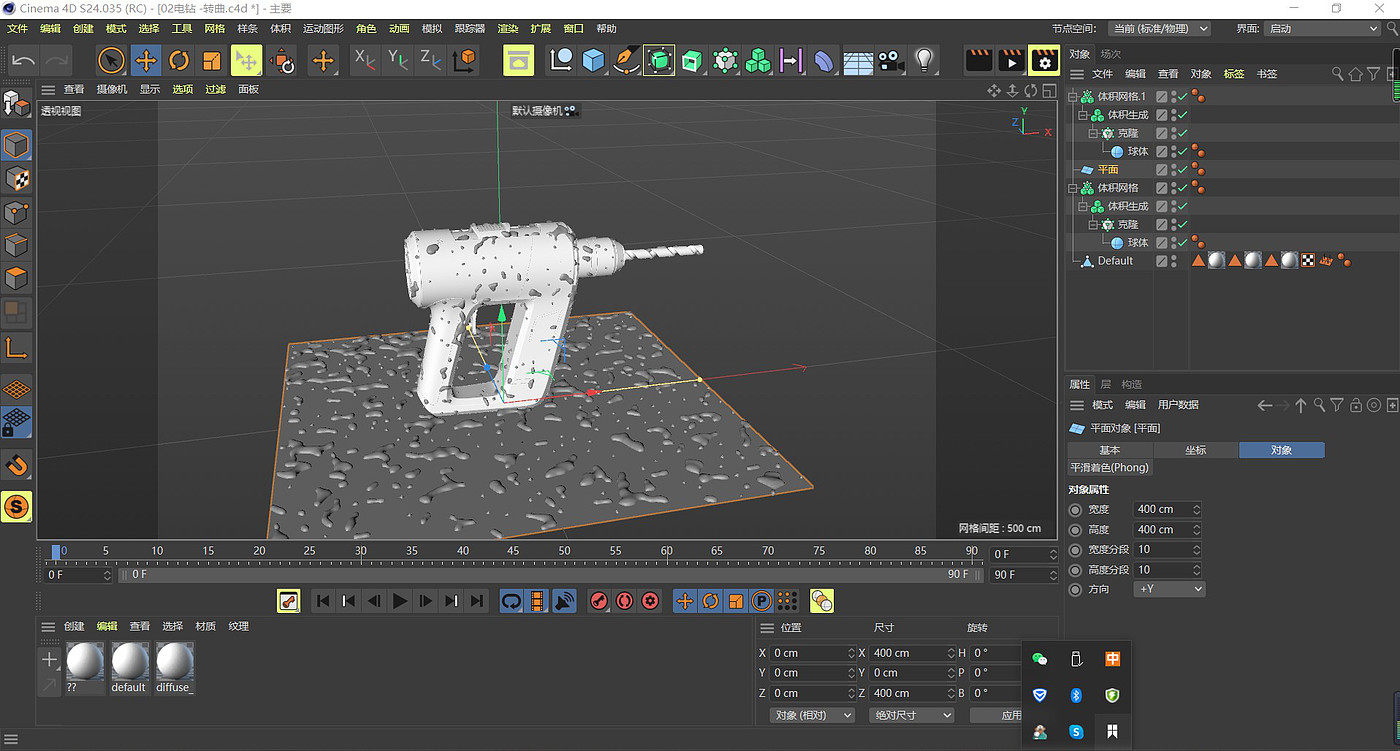Screen dimensions: 1400x751
Task: Open the 方向 dropdown showing +Y
Action: (x=1169, y=589)
